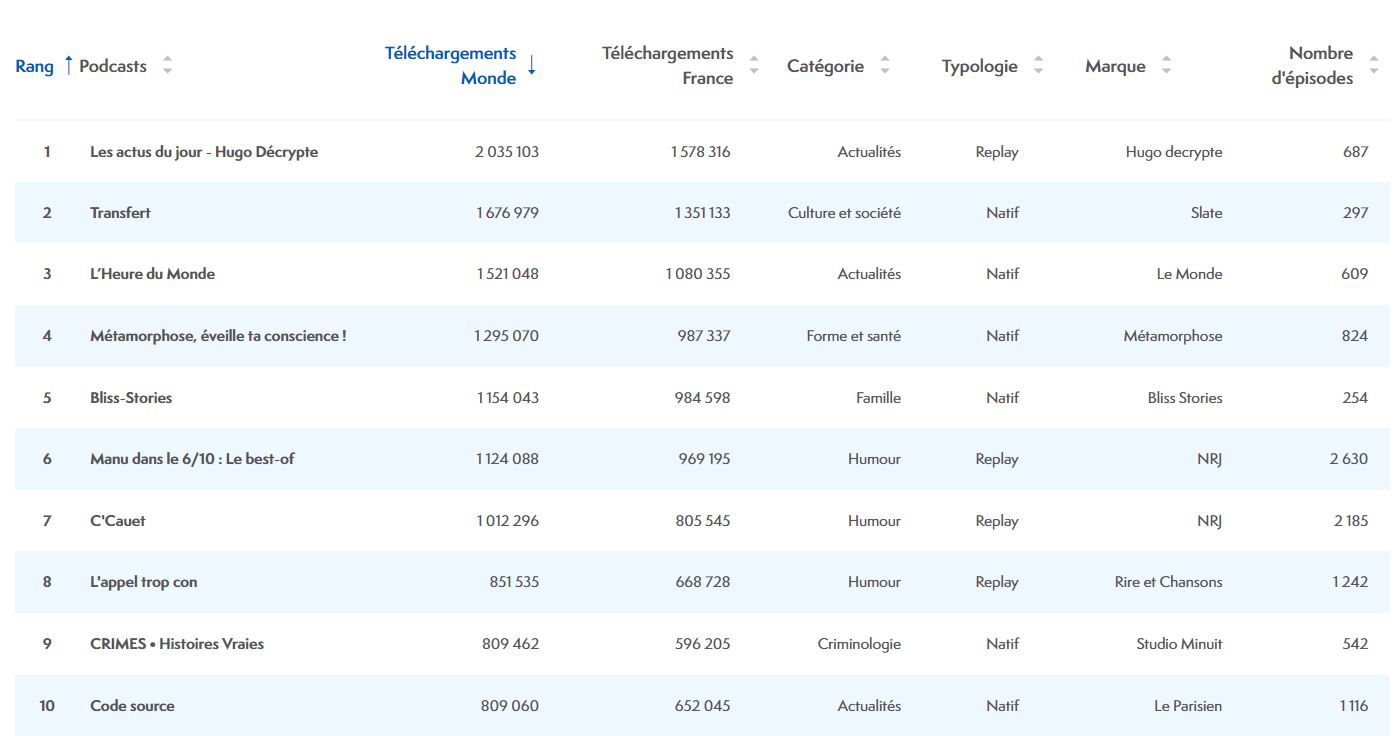This screenshot has width=1398, height=736.
Task: Click NRJ brand in Manu dans le 6/10 row
Action: click(x=1208, y=459)
